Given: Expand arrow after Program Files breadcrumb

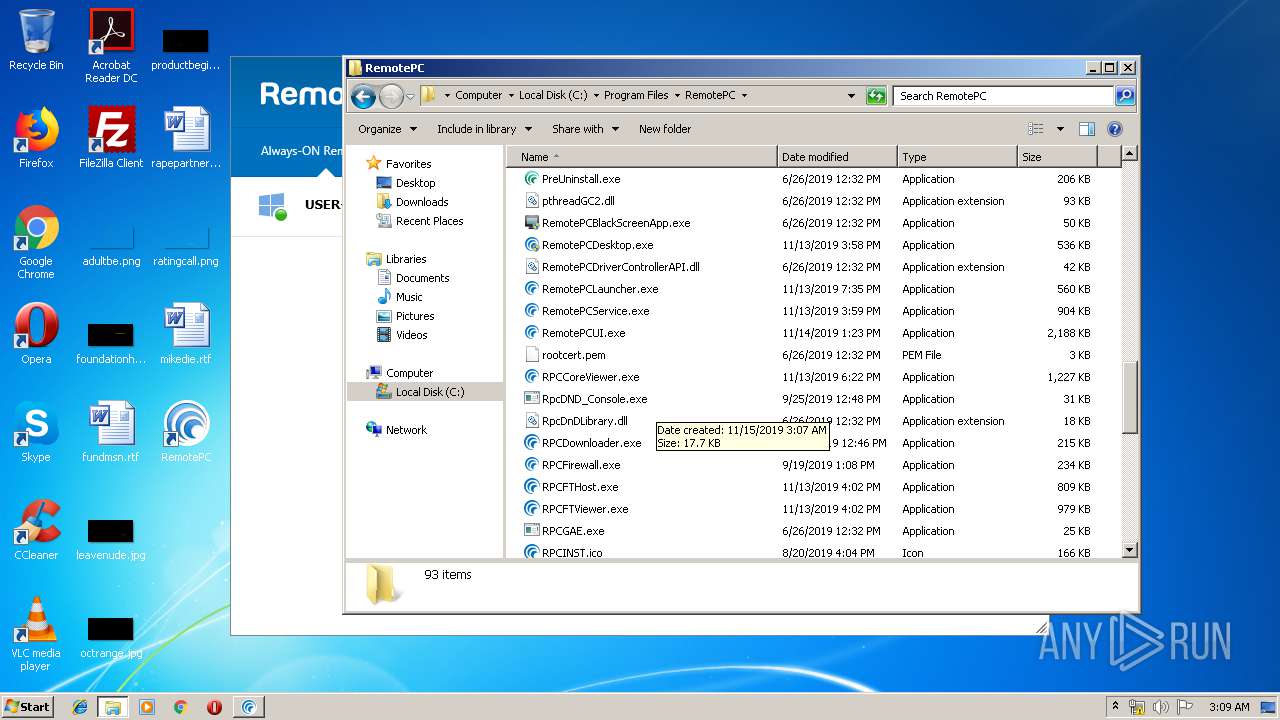Looking at the screenshot, I should pyautogui.click(x=677, y=96).
